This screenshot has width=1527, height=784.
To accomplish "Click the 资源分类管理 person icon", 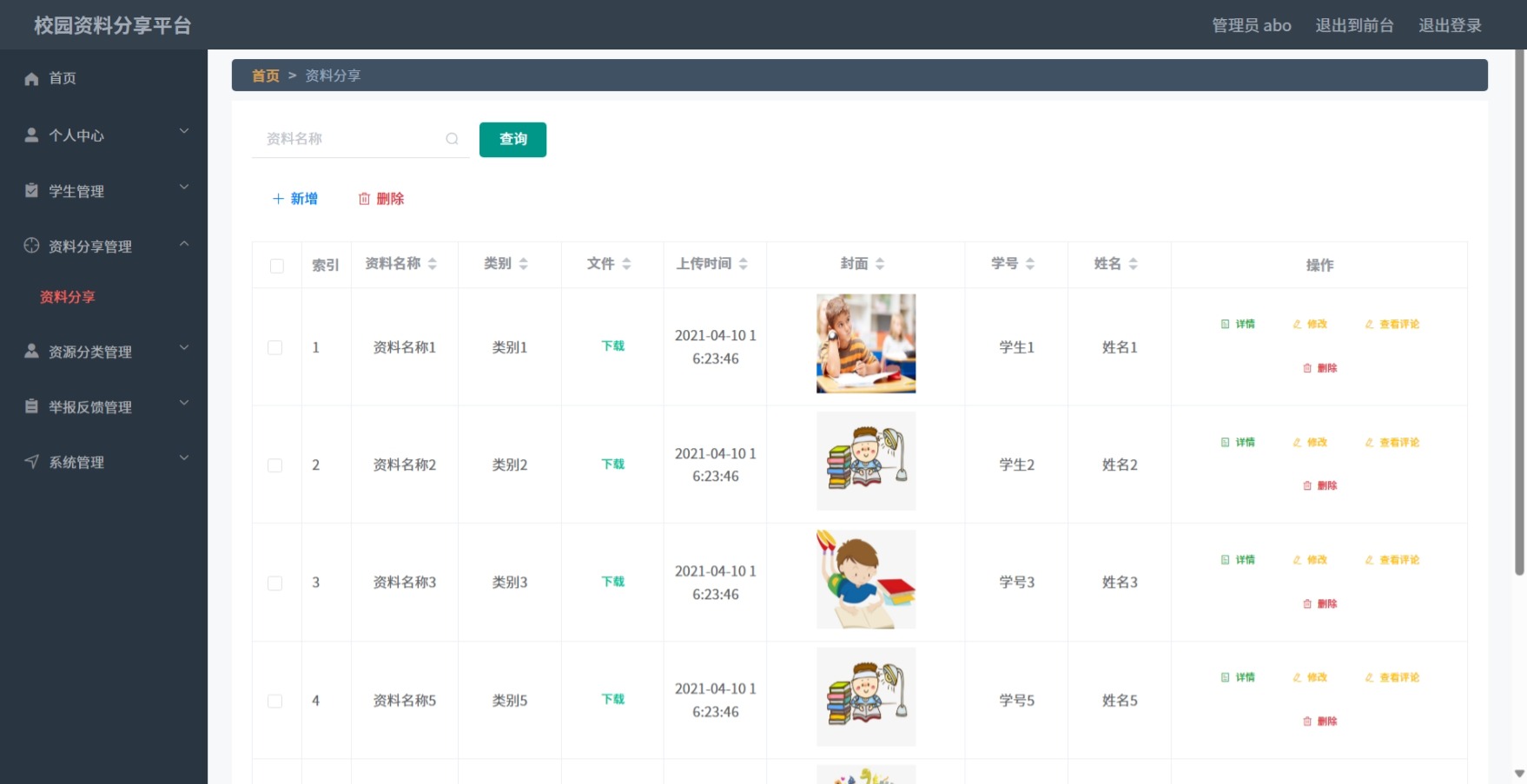I will (x=32, y=351).
